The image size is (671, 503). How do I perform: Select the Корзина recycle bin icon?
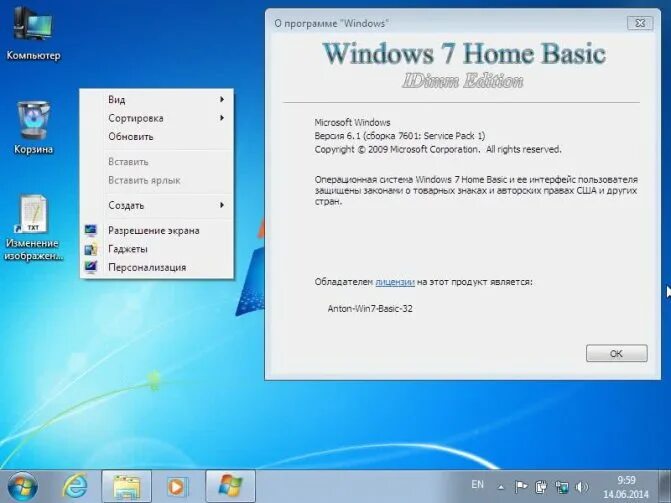click(33, 128)
